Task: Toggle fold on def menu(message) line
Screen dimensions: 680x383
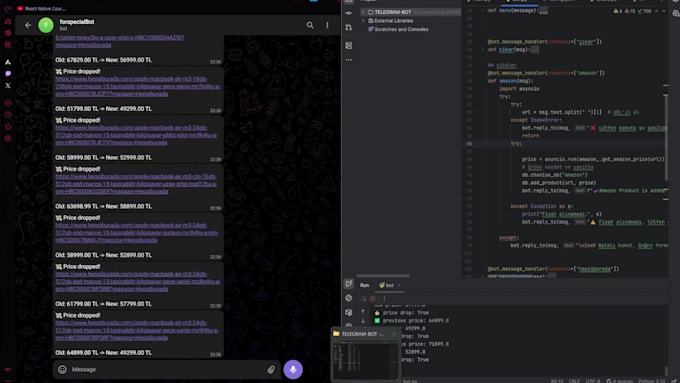Action: pyautogui.click(x=482, y=10)
